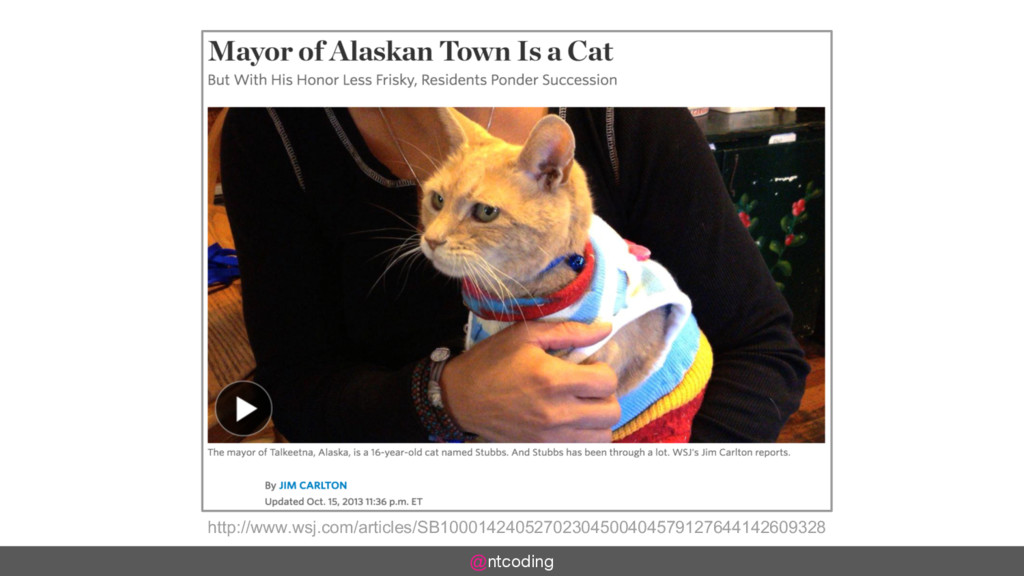The height and width of the screenshot is (576, 1024).
Task: Open the wsj.com article URL below the frame
Action: pyautogui.click(x=517, y=527)
